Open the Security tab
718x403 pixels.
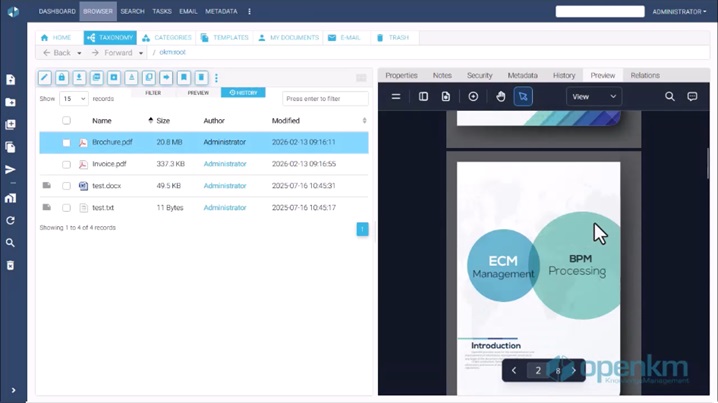[x=479, y=75]
